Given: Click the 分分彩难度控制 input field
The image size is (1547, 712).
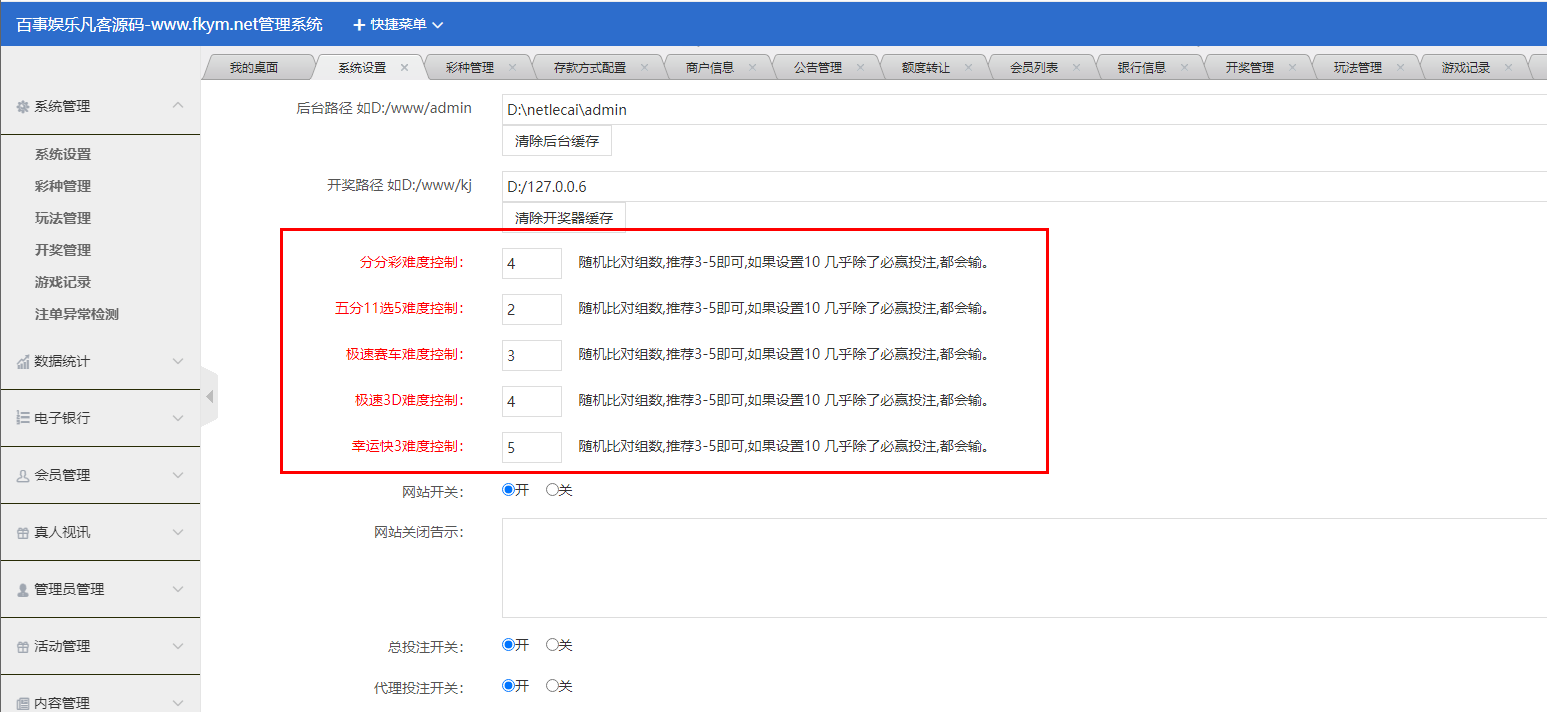Looking at the screenshot, I should click(531, 263).
